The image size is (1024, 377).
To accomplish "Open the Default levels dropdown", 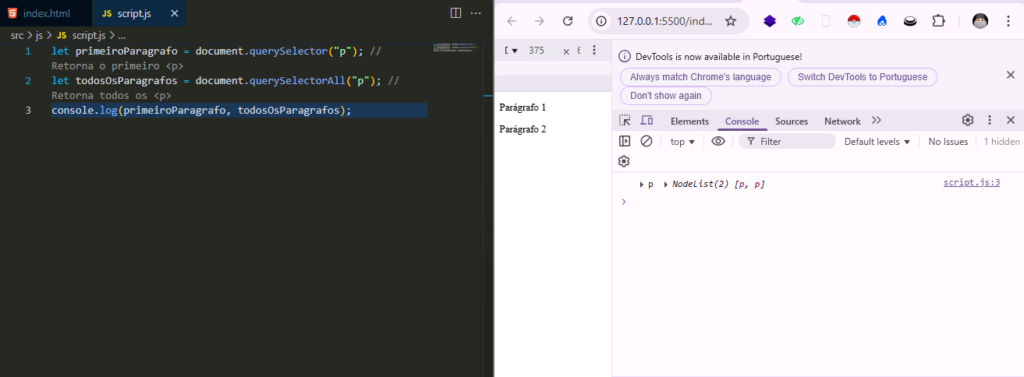I will pos(877,142).
